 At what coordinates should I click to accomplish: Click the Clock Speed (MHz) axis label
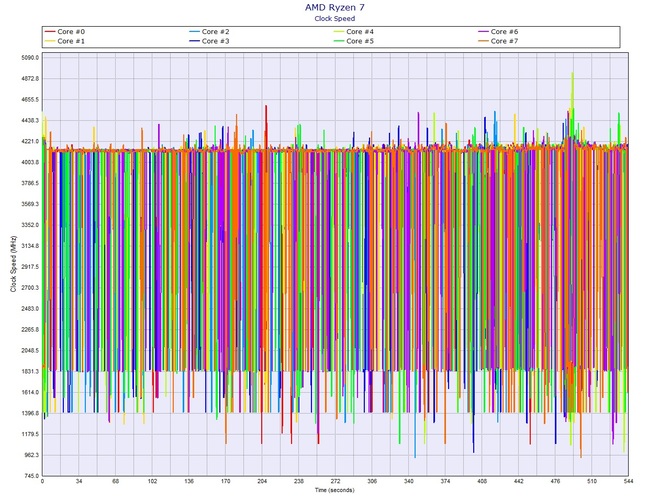pyautogui.click(x=13, y=264)
